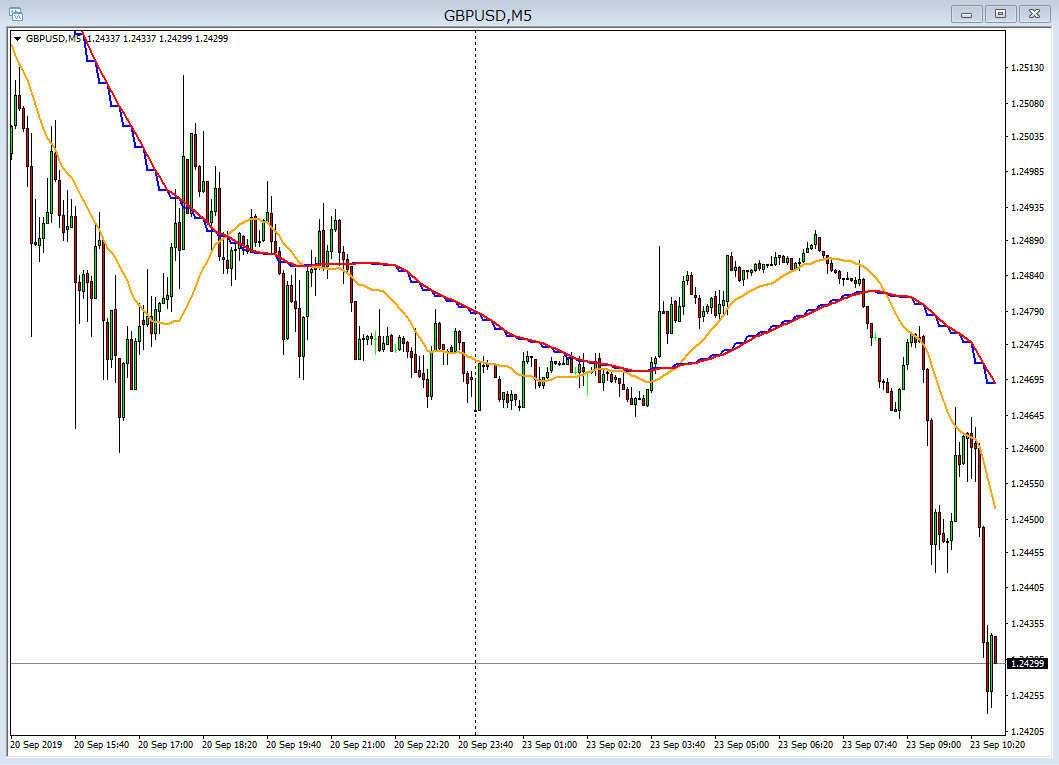This screenshot has width=1059, height=765.
Task: Click the 1.24550 price scale label
Action: [x=1027, y=483]
